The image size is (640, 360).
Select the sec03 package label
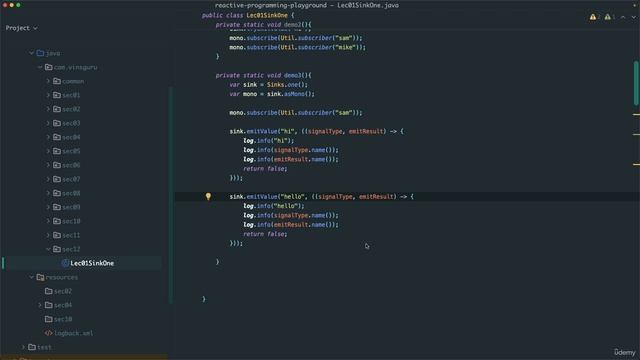pyautogui.click(x=71, y=123)
